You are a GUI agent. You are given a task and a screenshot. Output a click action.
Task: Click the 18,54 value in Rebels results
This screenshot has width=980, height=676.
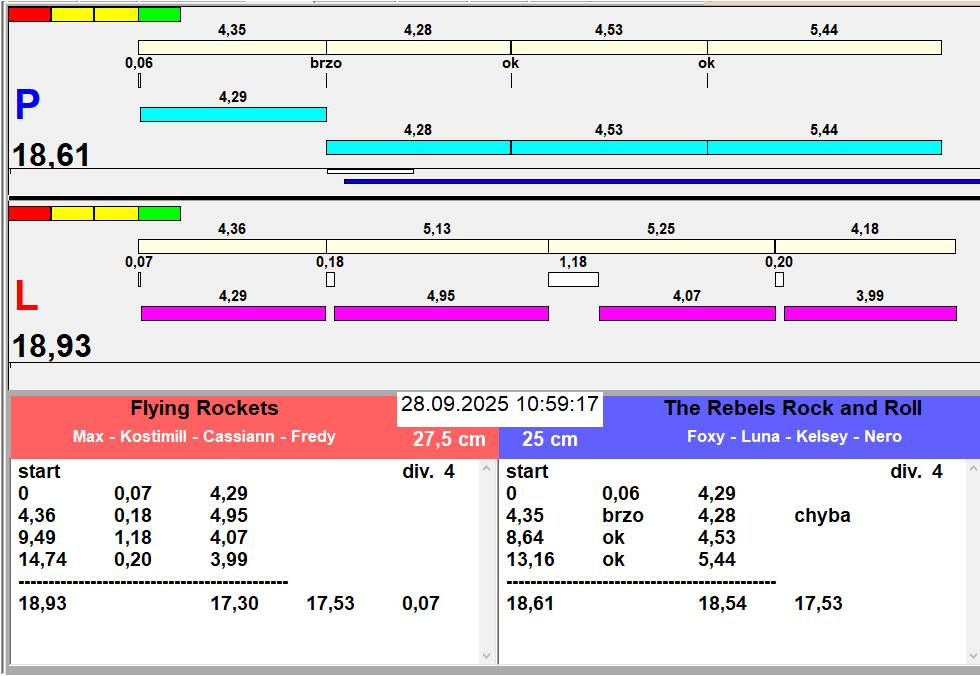[x=722, y=604]
